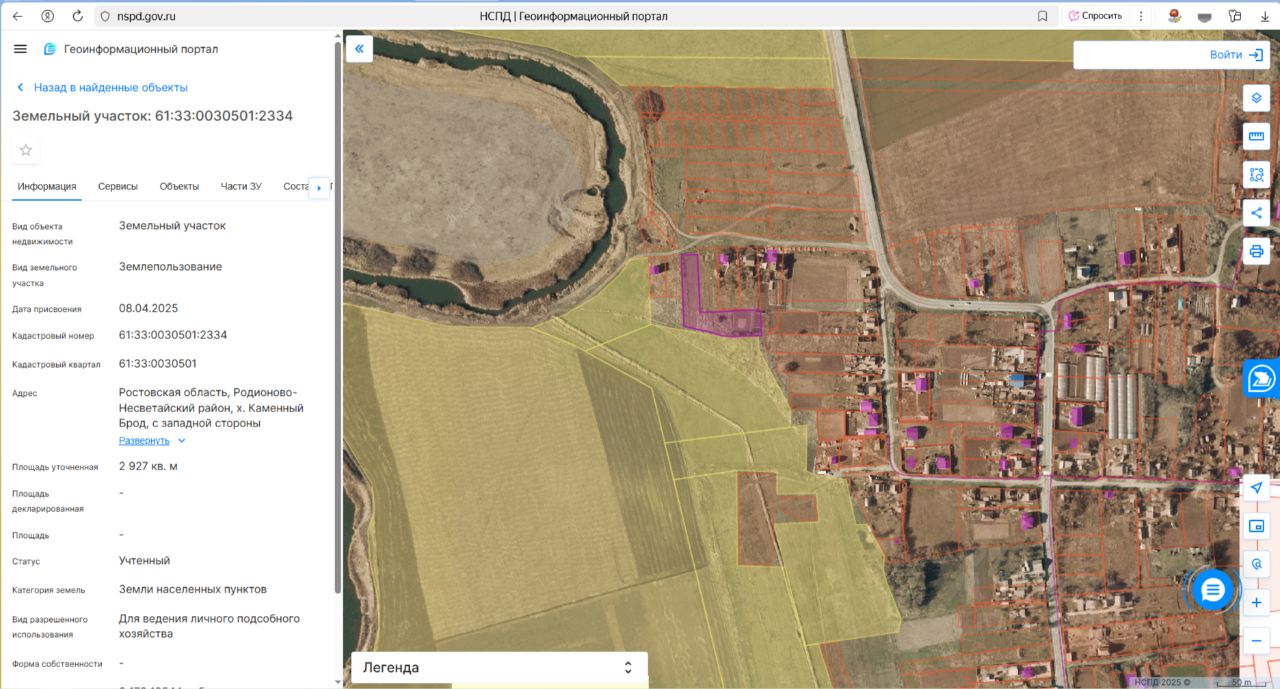Add the parcel to favorites with the star
The width and height of the screenshot is (1280, 689).
click(26, 150)
